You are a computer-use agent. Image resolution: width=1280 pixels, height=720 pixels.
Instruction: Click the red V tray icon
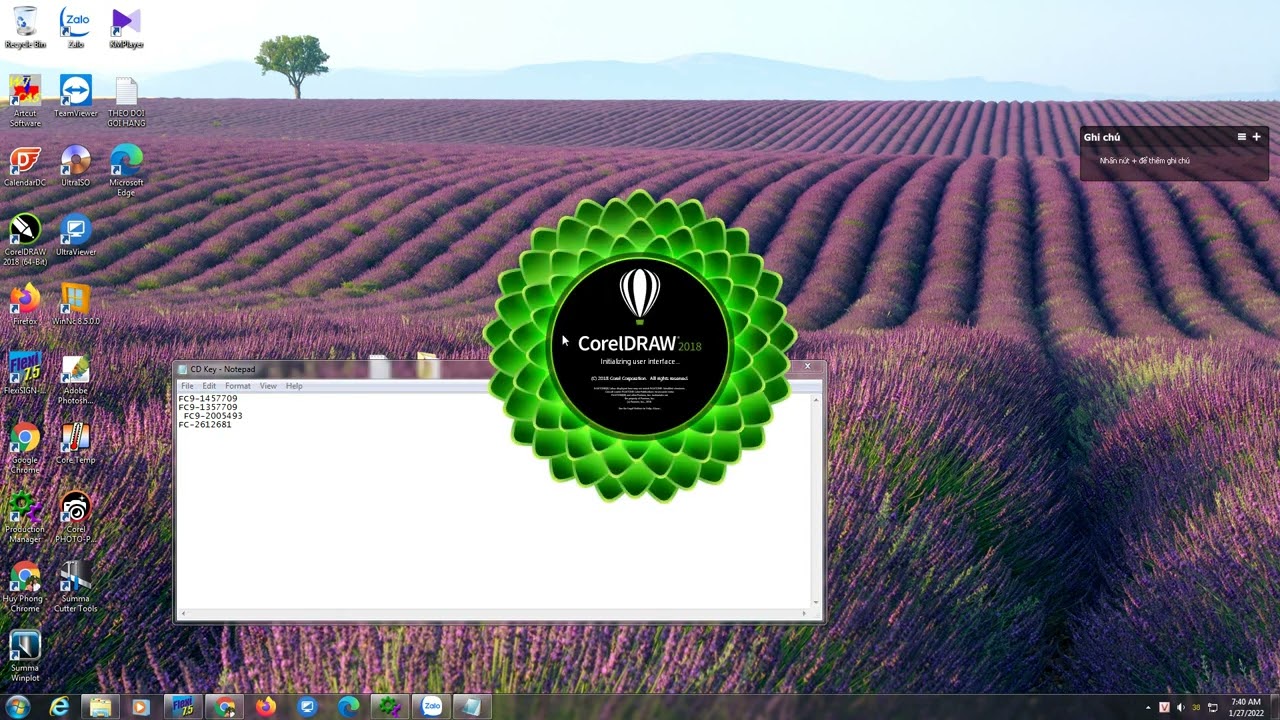[x=1164, y=708]
